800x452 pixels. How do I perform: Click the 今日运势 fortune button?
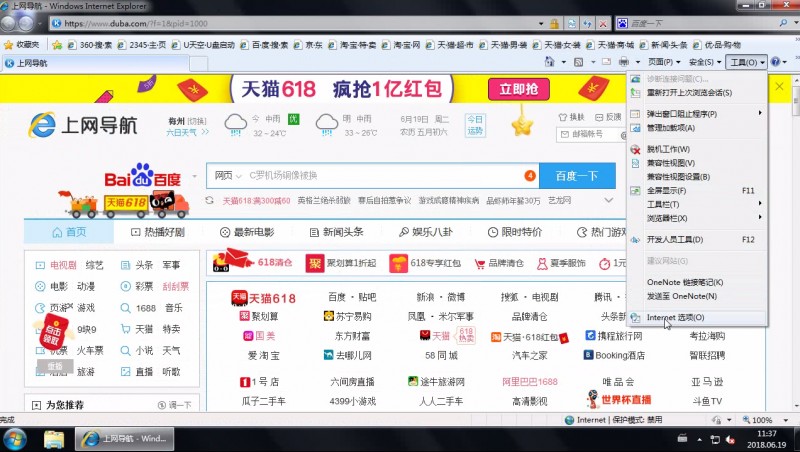tap(474, 125)
